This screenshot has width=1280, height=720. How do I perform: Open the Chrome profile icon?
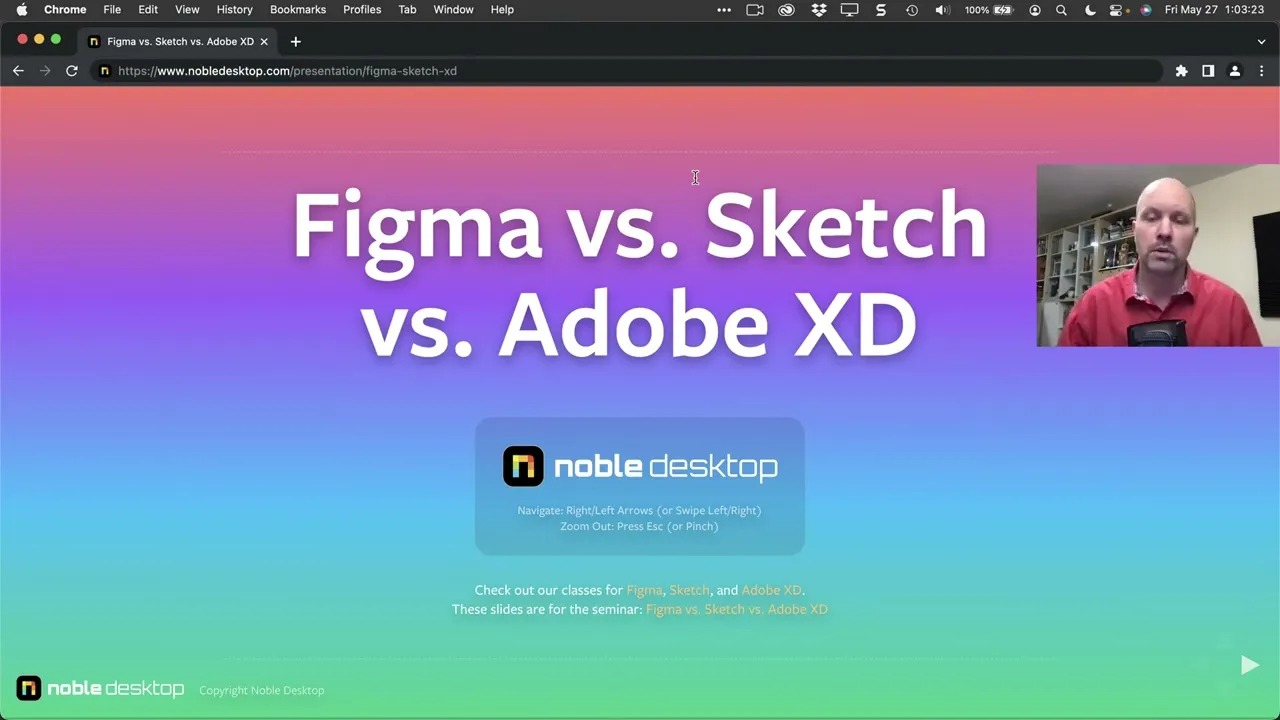click(1235, 71)
